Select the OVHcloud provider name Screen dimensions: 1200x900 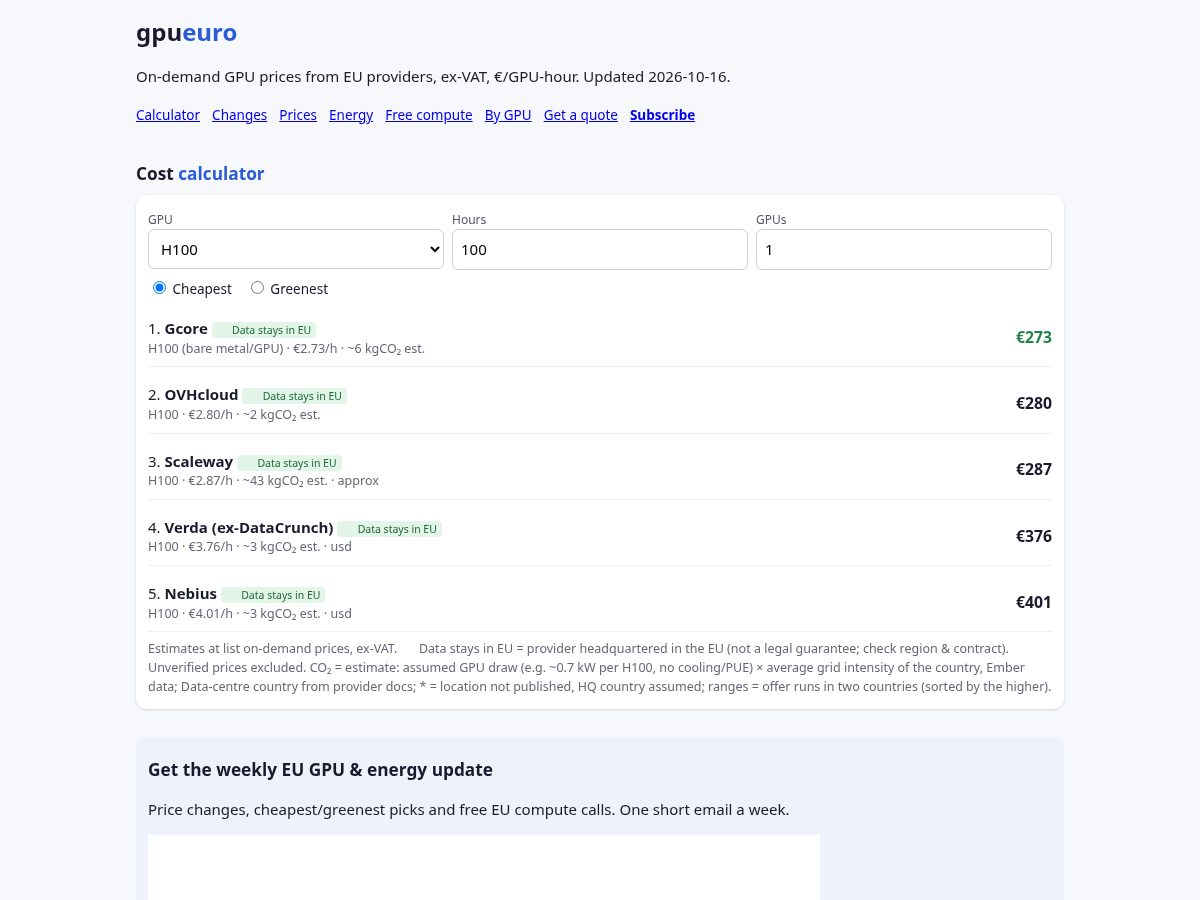[x=201, y=395]
